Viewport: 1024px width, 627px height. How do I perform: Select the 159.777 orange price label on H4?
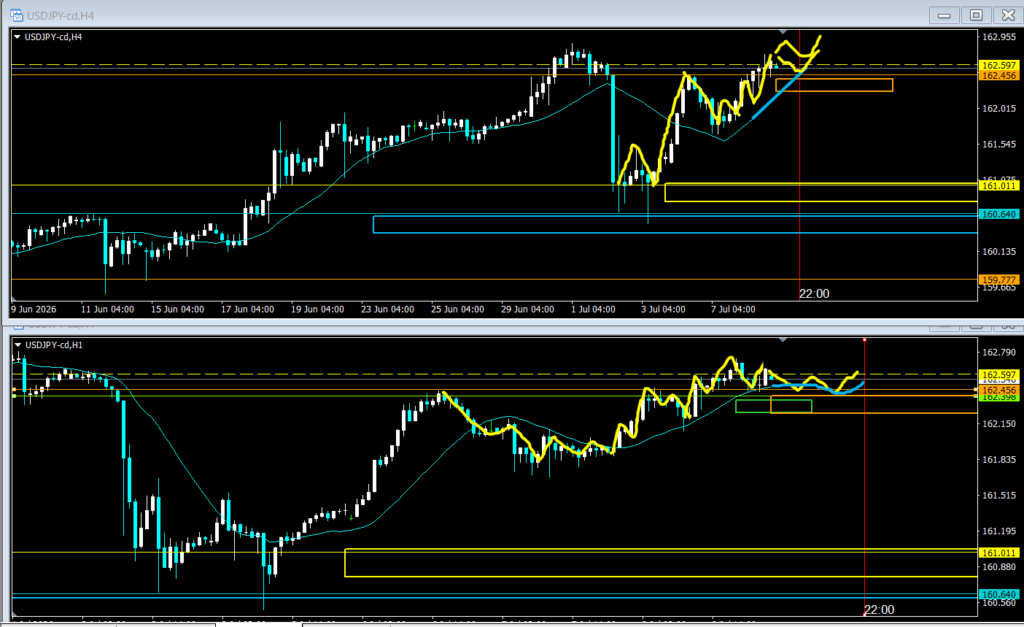(x=999, y=280)
